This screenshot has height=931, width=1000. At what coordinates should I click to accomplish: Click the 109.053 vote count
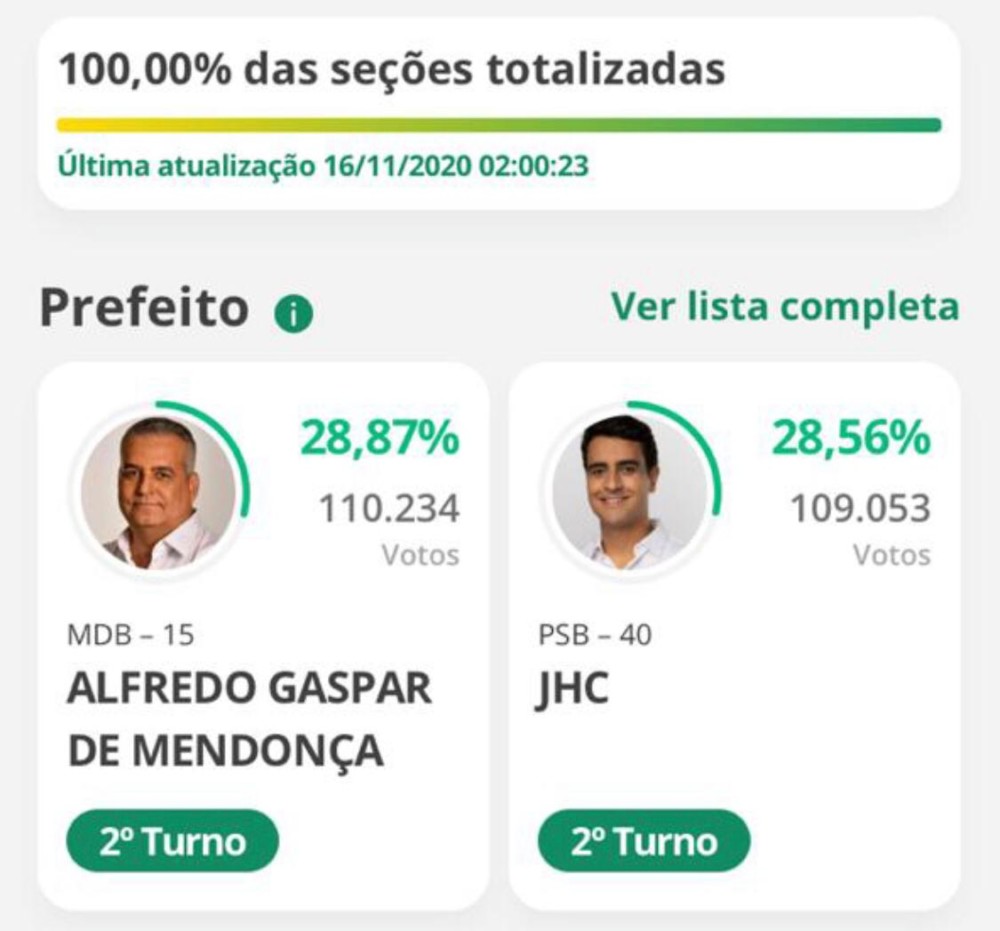(x=860, y=509)
